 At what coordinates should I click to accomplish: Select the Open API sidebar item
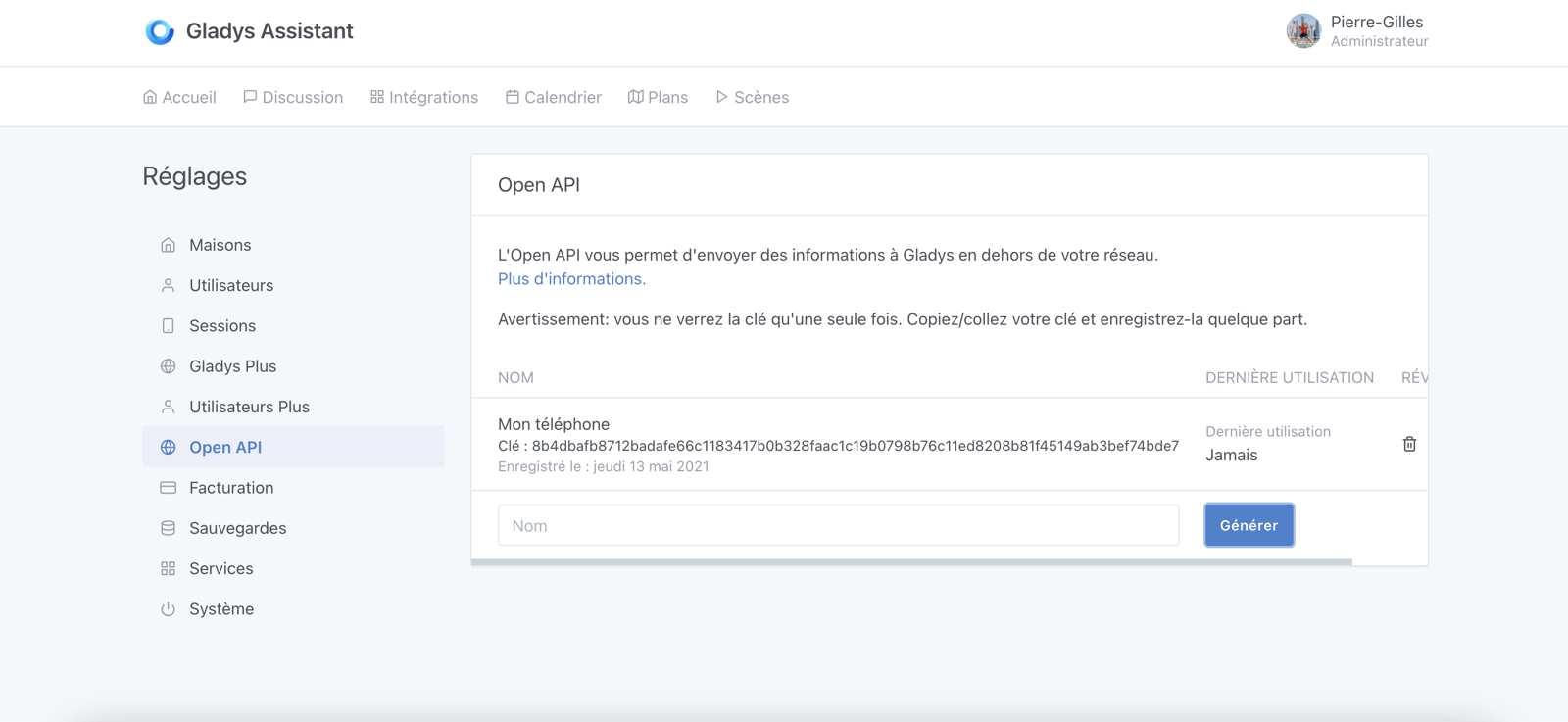tap(225, 447)
